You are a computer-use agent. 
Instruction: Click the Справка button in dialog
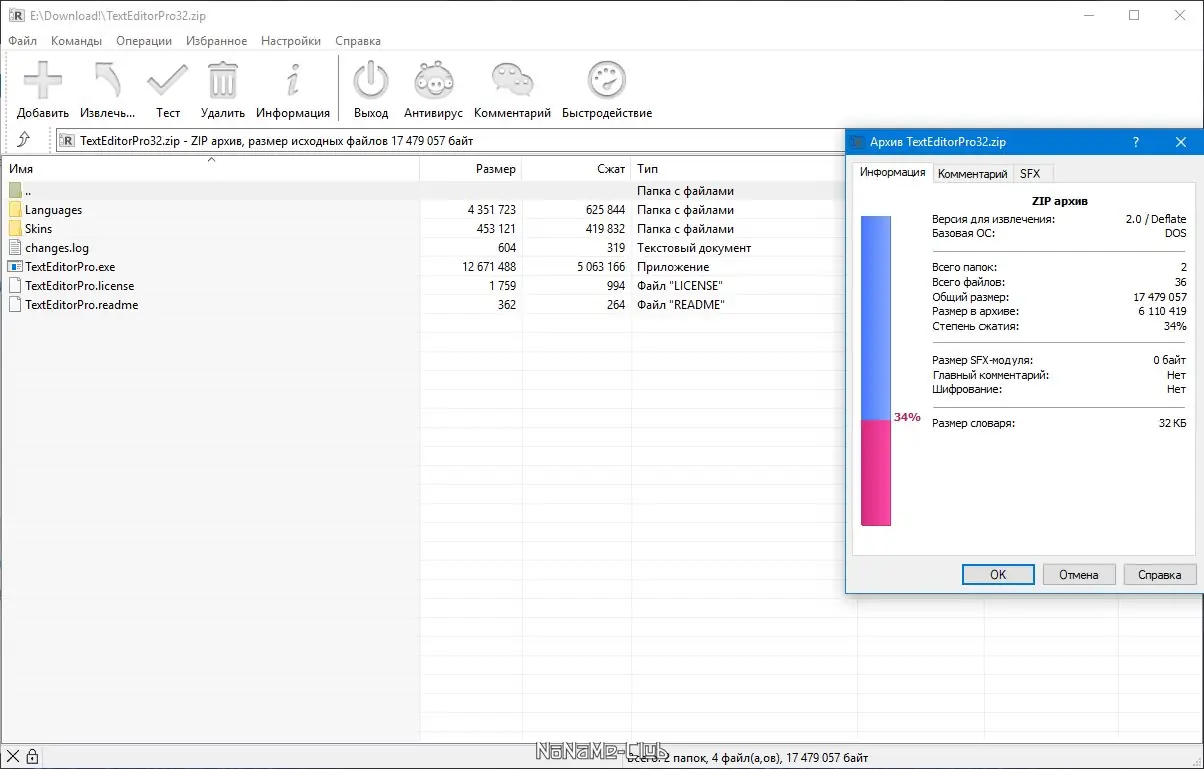click(x=1160, y=574)
